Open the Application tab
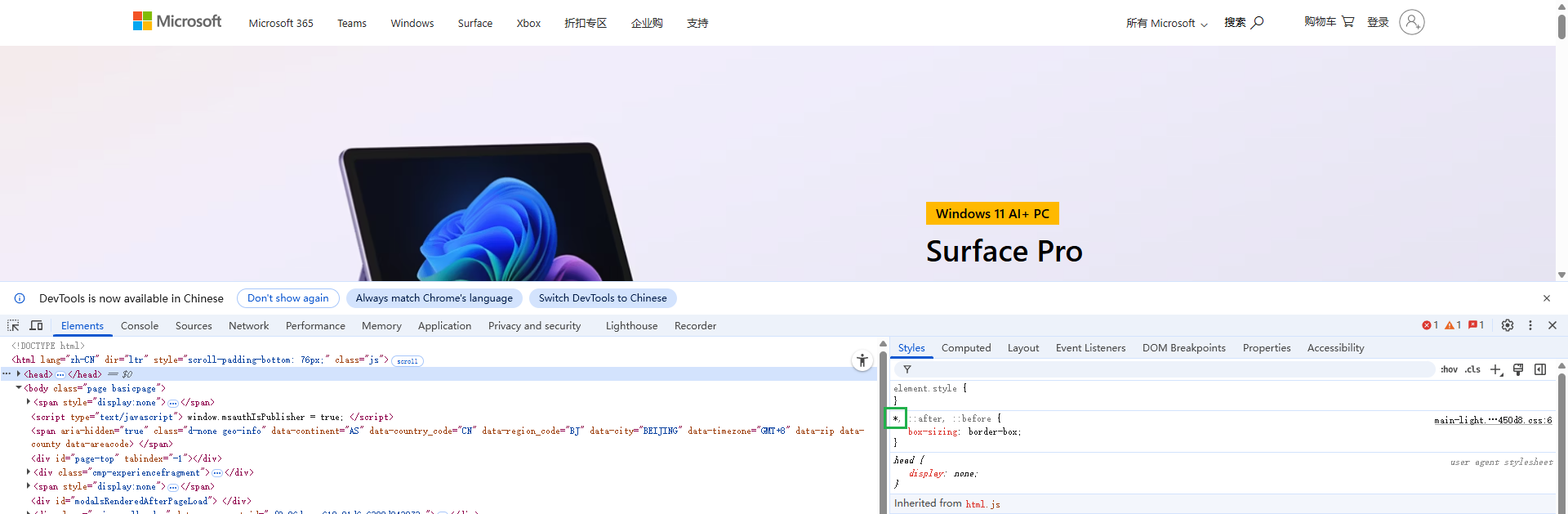Screen dimensions: 1568x514 pos(444,325)
